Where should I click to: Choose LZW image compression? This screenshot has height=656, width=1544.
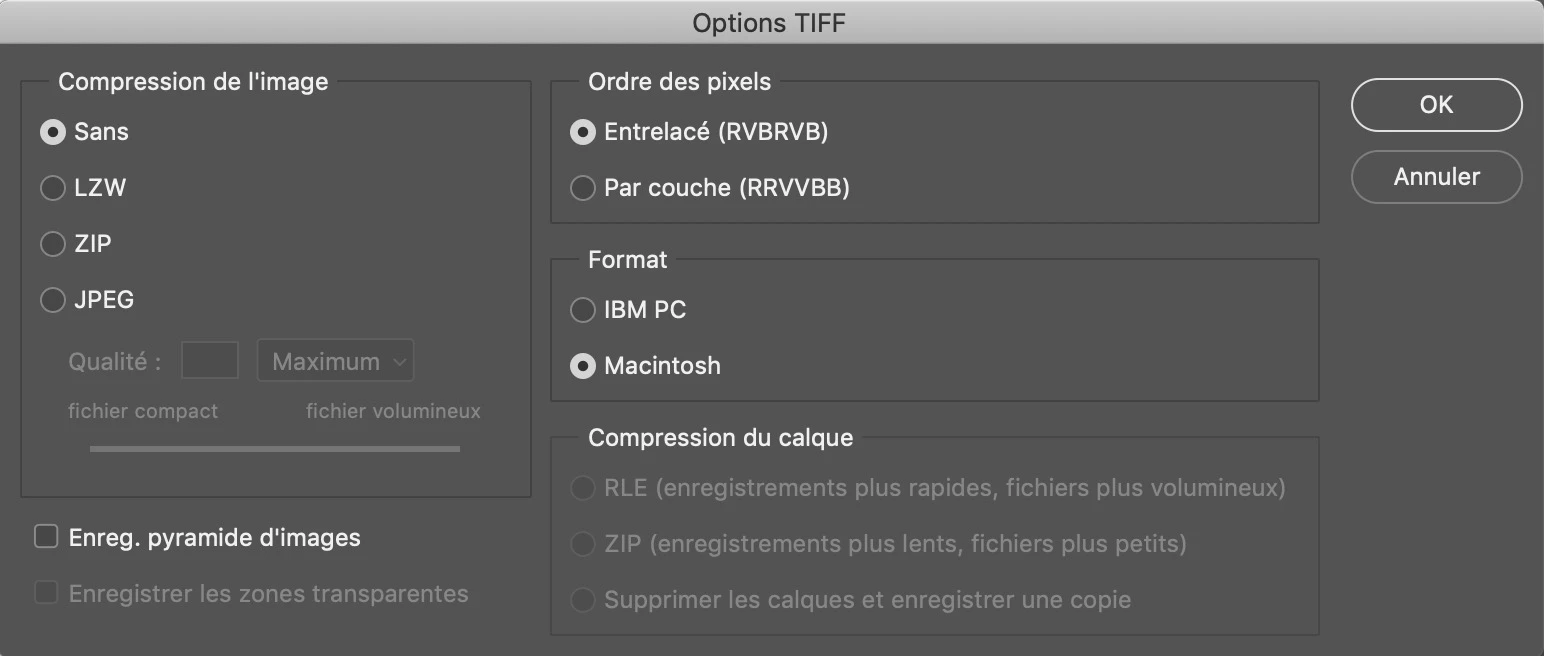[x=53, y=188]
